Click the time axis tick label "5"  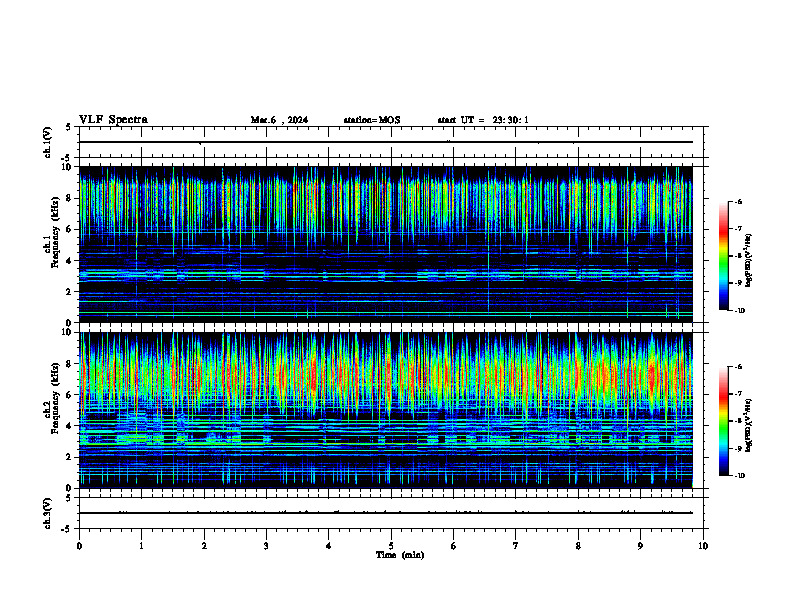pyautogui.click(x=391, y=546)
